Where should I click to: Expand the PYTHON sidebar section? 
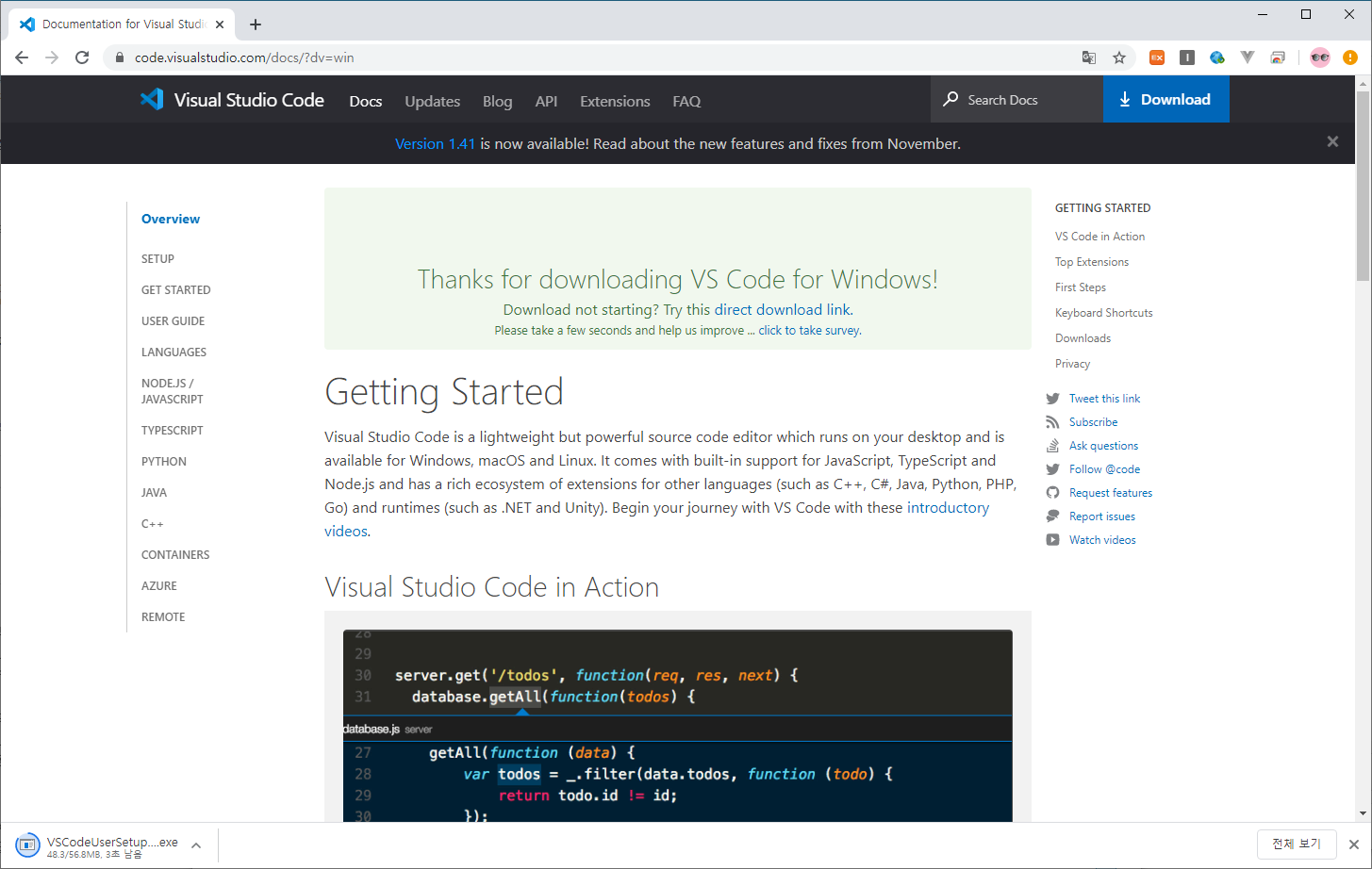pos(164,461)
